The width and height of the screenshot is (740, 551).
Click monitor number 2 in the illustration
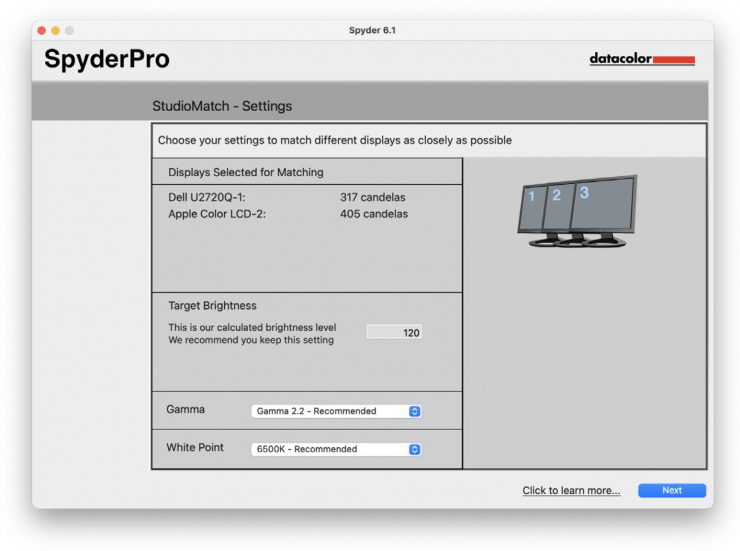[x=557, y=205]
